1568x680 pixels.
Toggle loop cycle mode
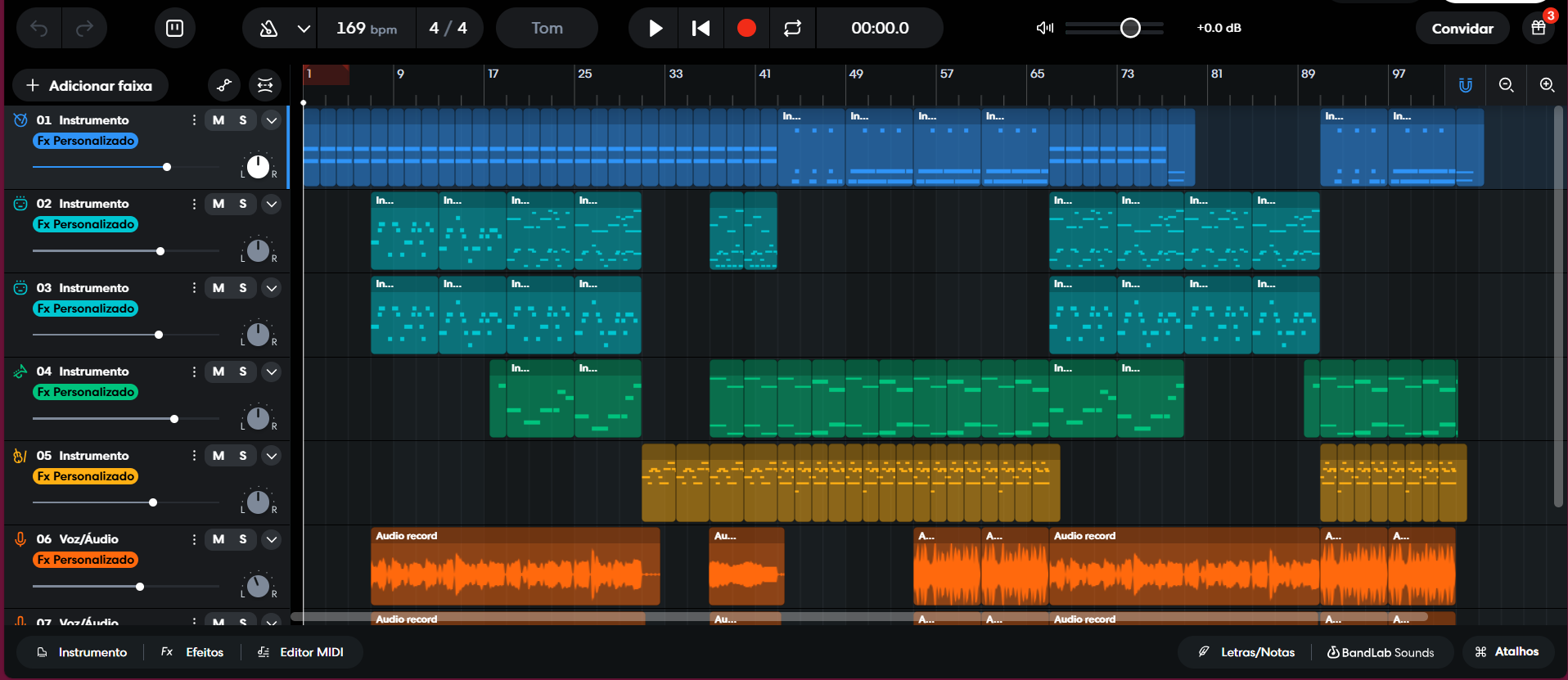792,29
